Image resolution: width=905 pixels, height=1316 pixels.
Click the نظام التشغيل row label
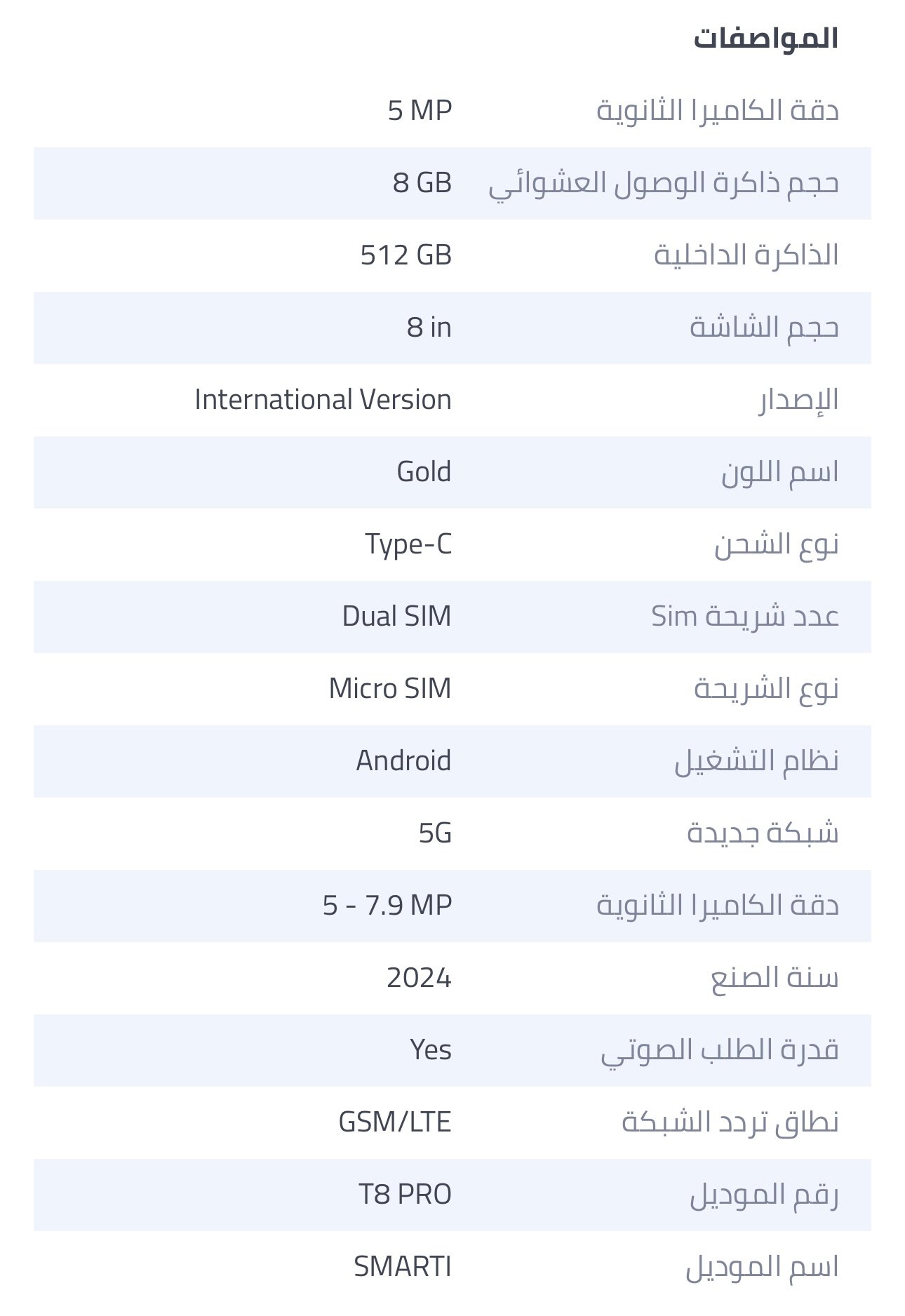coord(756,761)
